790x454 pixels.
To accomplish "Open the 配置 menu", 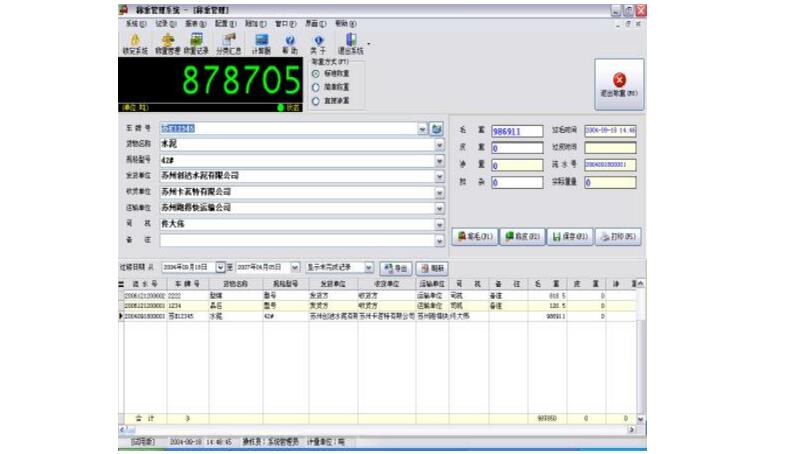I will pyautogui.click(x=226, y=24).
